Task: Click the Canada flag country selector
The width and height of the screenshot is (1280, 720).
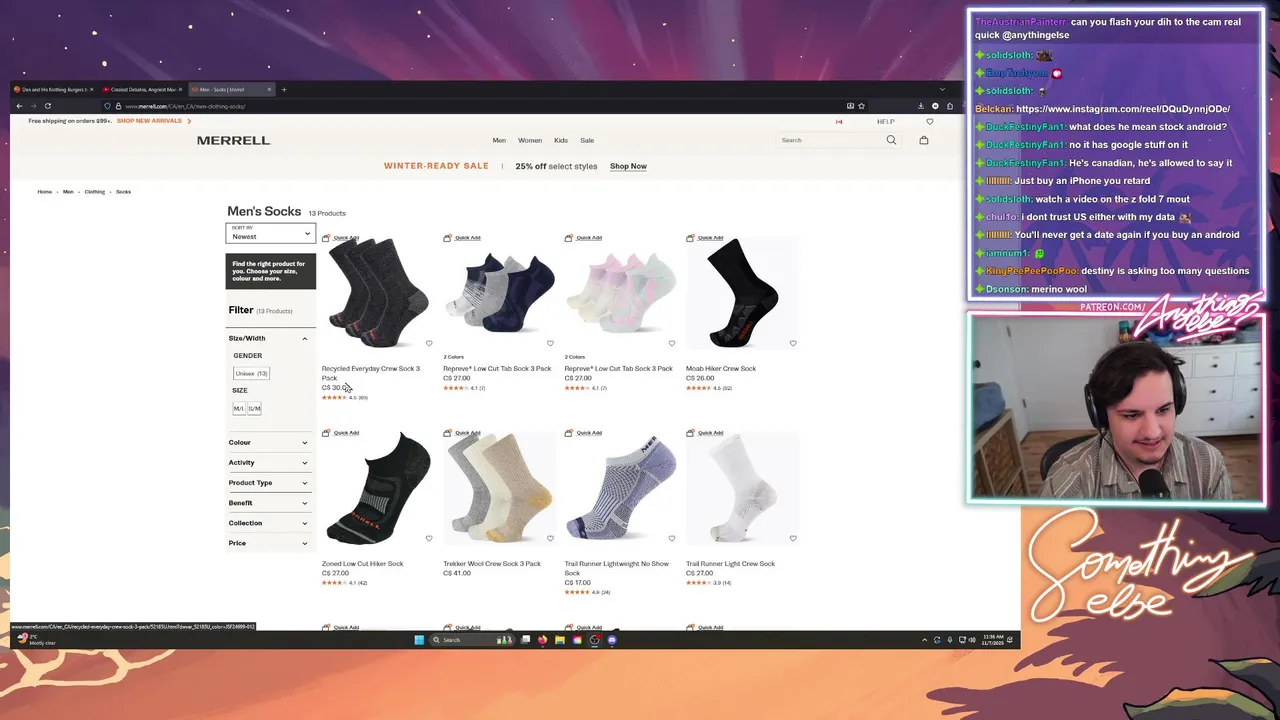Action: (839, 121)
